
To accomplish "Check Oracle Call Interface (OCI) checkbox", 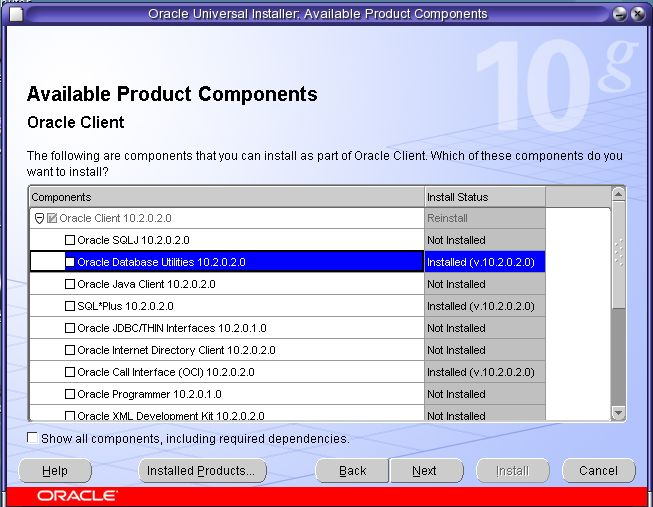I will click(70, 372).
